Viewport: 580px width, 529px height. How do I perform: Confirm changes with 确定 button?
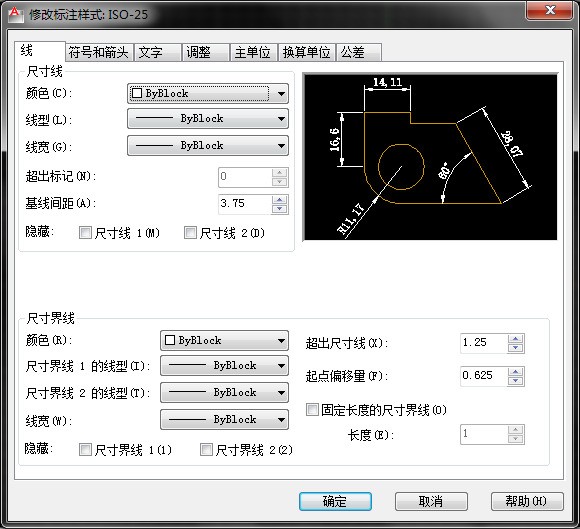pyautogui.click(x=335, y=501)
